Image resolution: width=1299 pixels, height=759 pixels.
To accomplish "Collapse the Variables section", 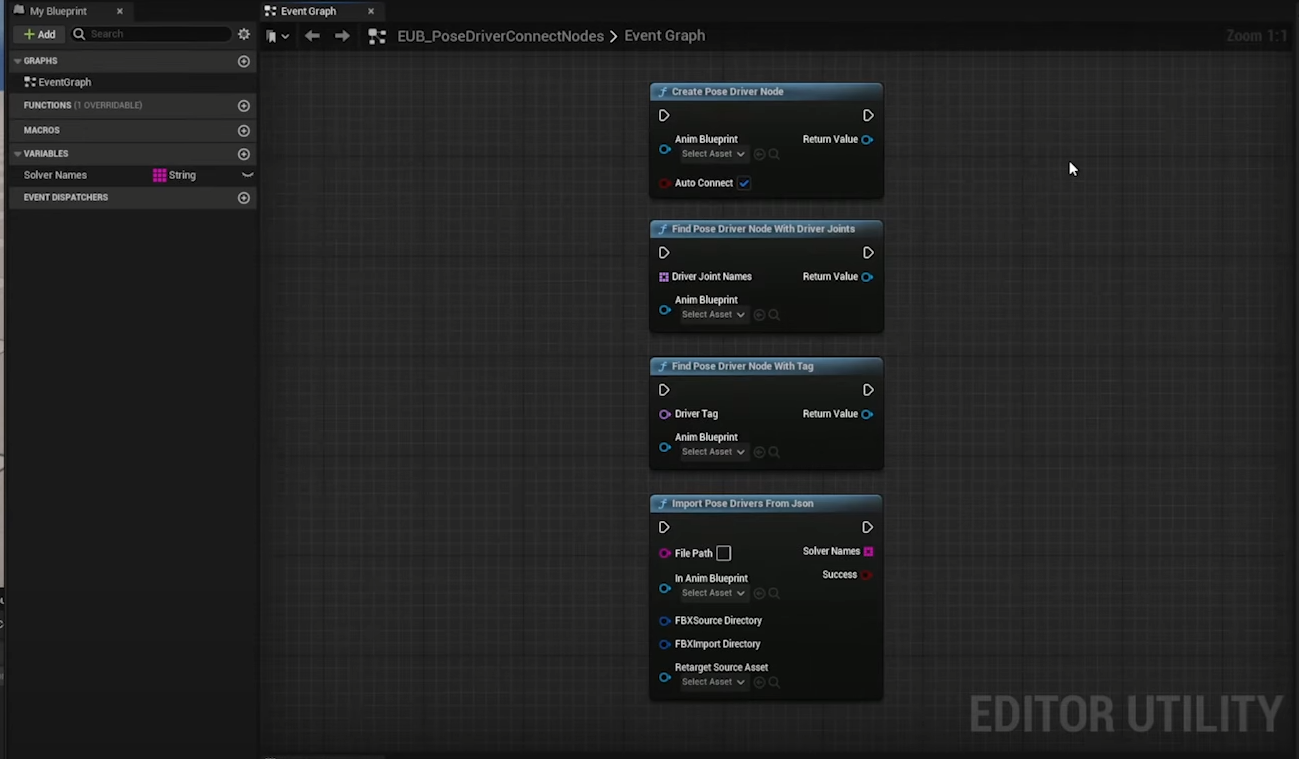I will click(17, 154).
